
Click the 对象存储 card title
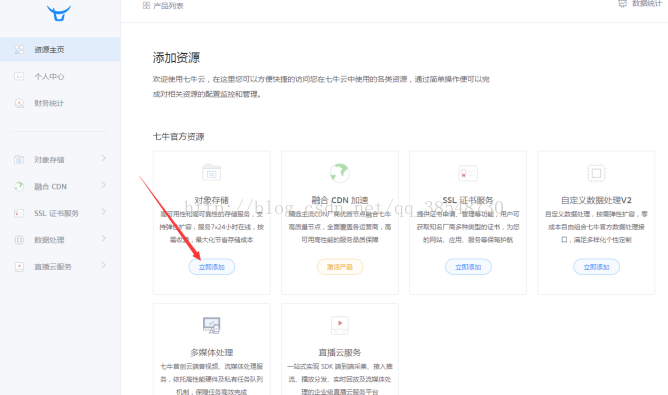(212, 200)
